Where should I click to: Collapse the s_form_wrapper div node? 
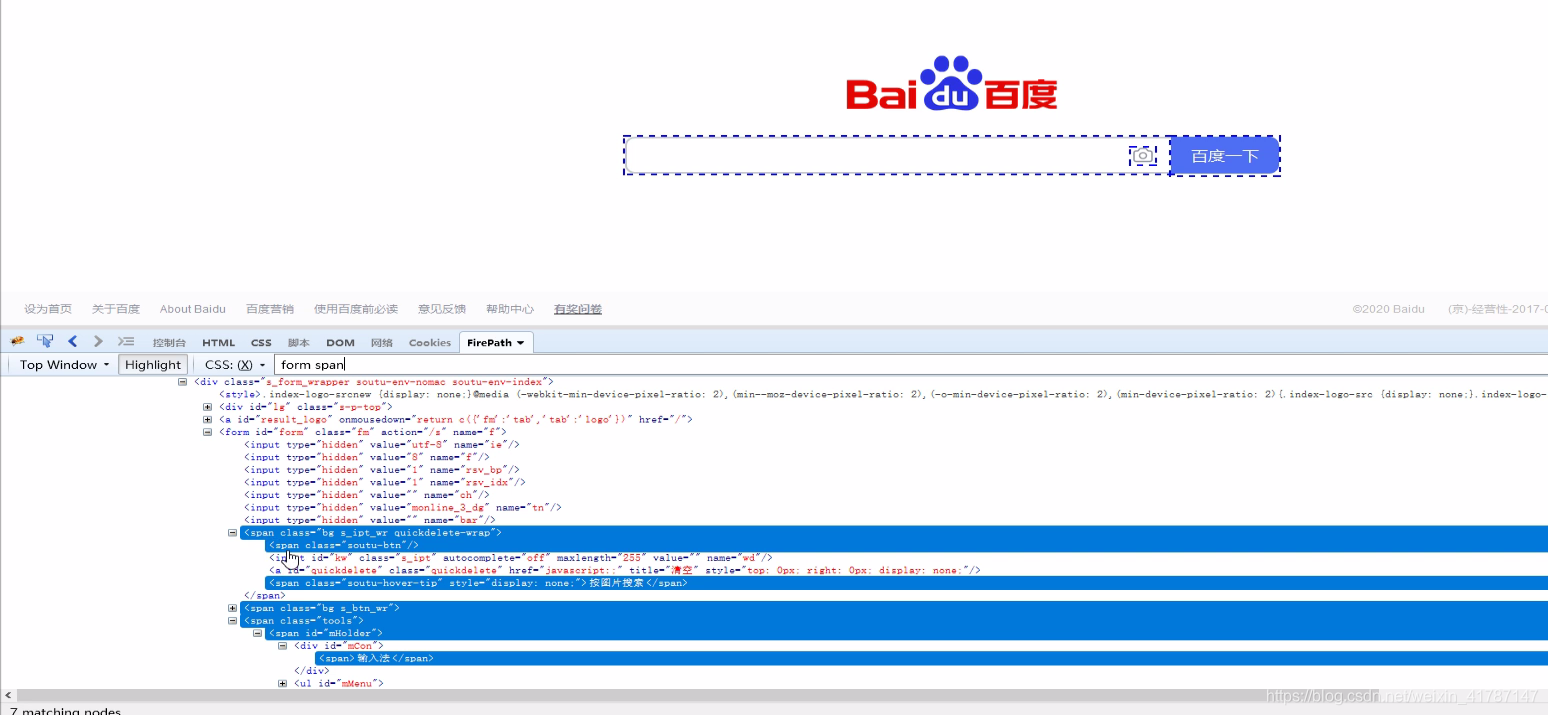tap(182, 382)
